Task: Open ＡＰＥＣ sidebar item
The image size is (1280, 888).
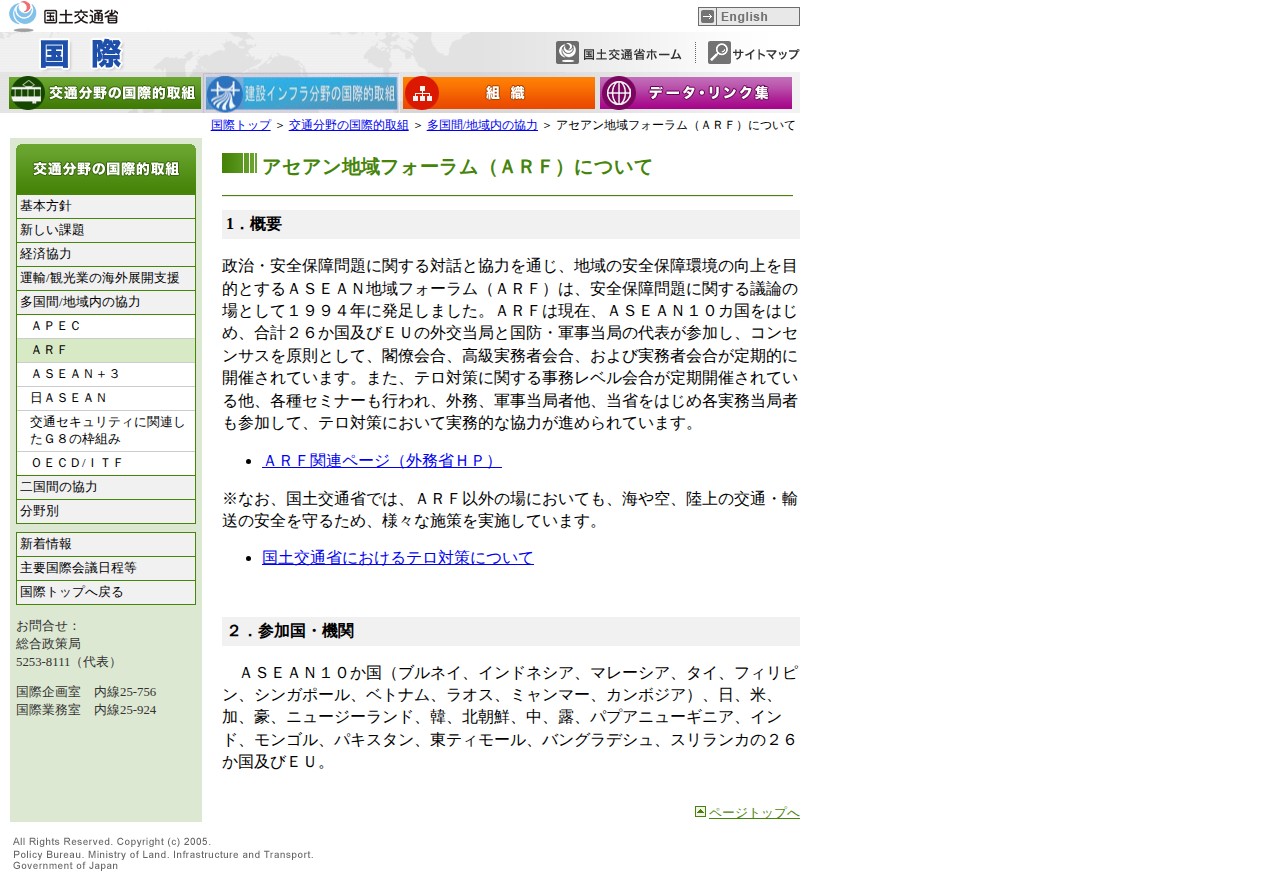Action: [106, 326]
